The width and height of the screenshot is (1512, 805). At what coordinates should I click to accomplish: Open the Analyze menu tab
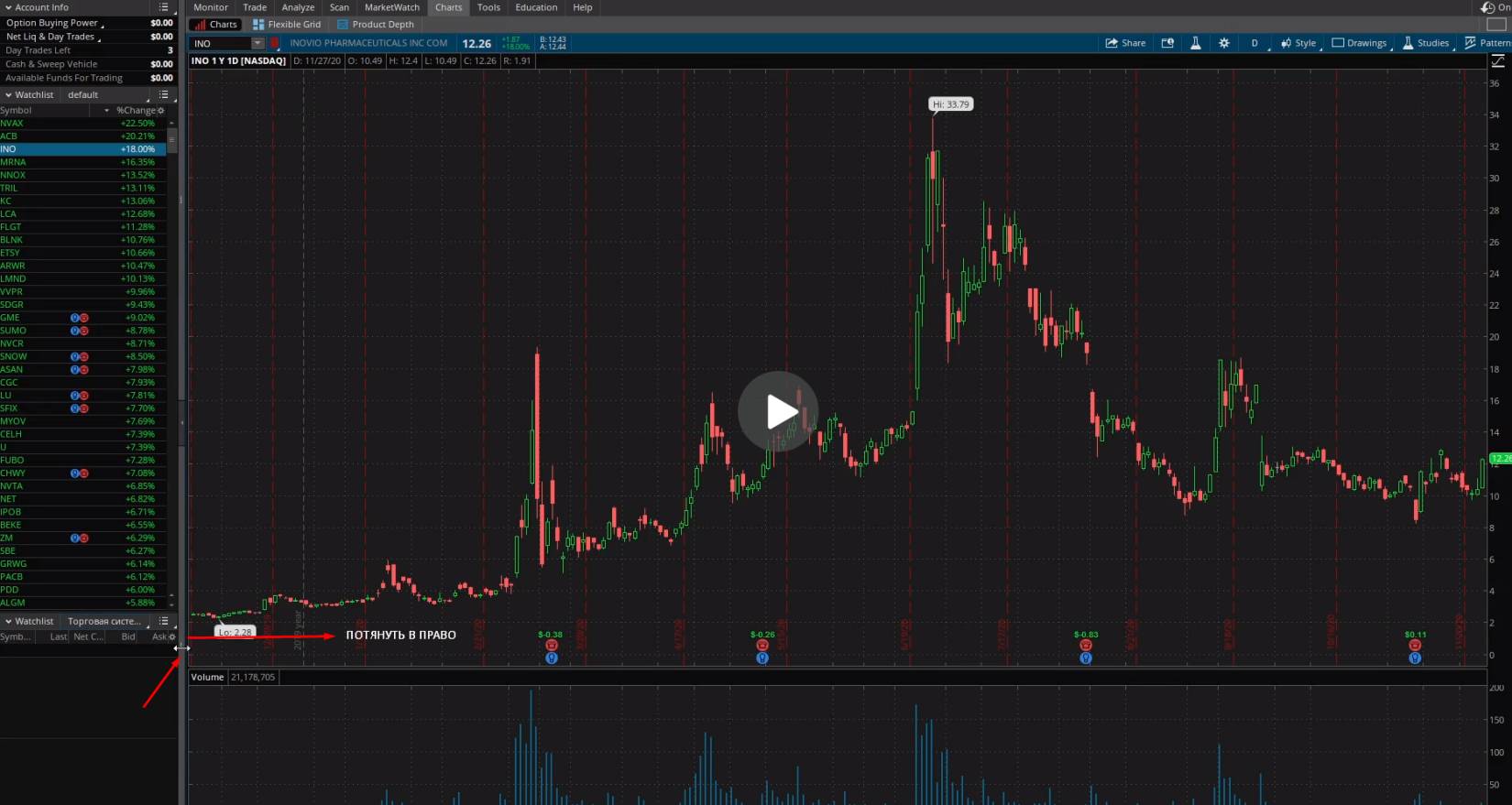pyautogui.click(x=298, y=7)
